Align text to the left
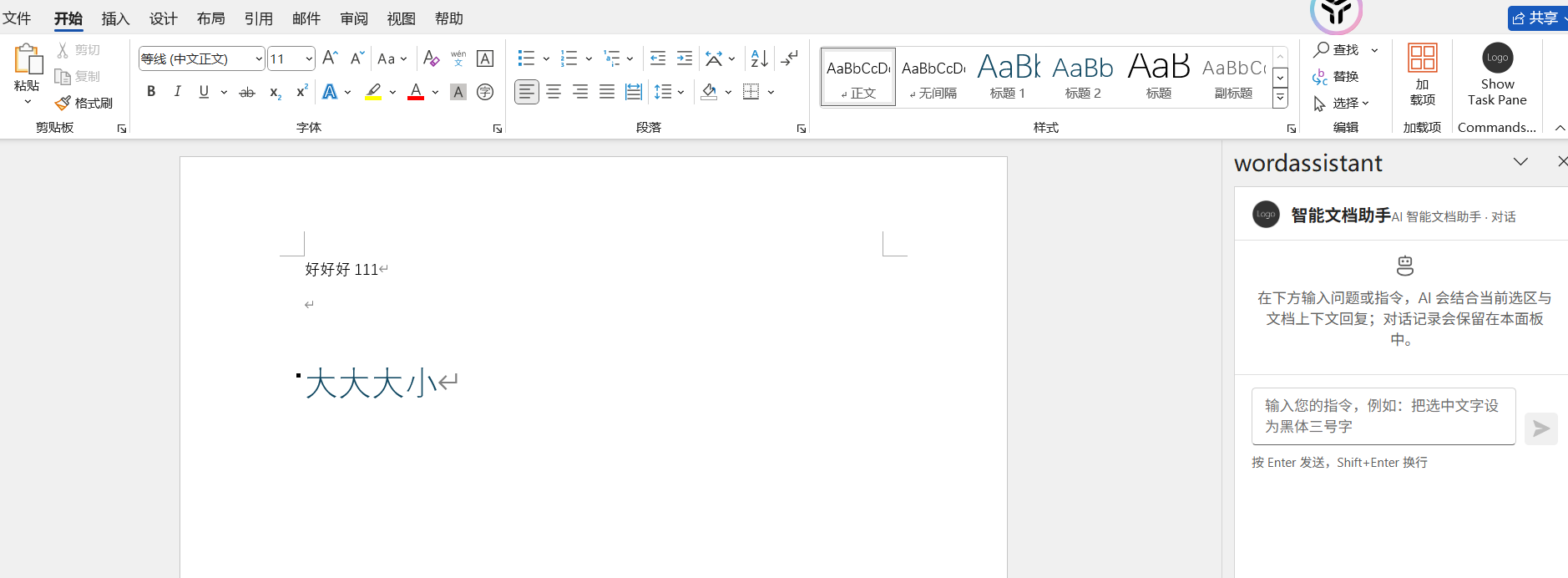Screen dimensions: 1568x578 [x=527, y=92]
